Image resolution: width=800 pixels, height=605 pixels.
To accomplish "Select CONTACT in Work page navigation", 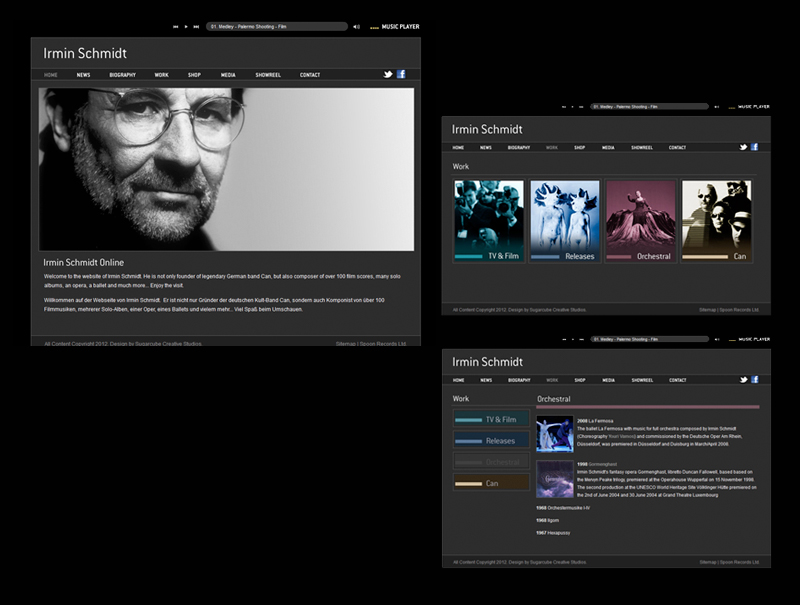I will (x=678, y=148).
